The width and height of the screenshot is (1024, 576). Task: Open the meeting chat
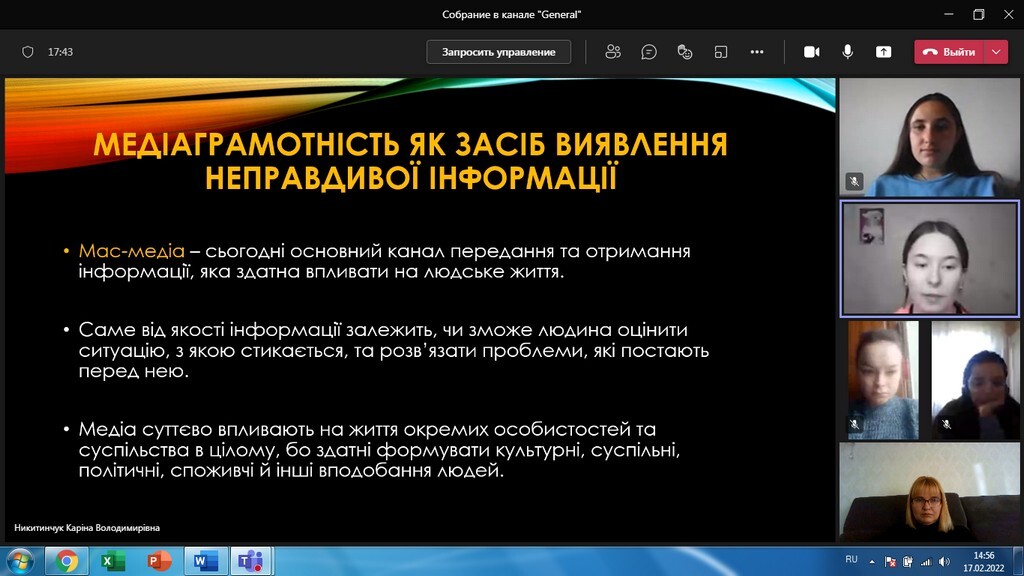(x=649, y=52)
